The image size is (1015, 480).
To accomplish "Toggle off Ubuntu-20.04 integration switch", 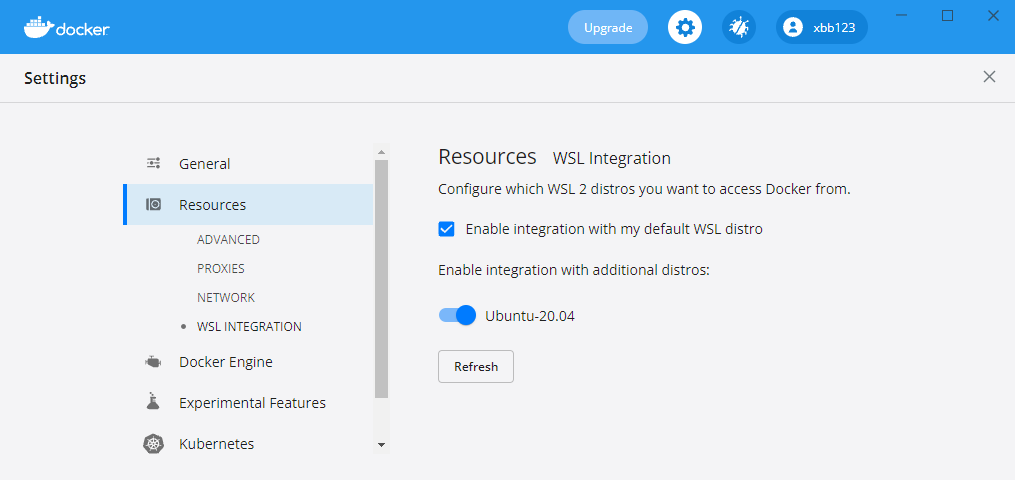I will [457, 316].
